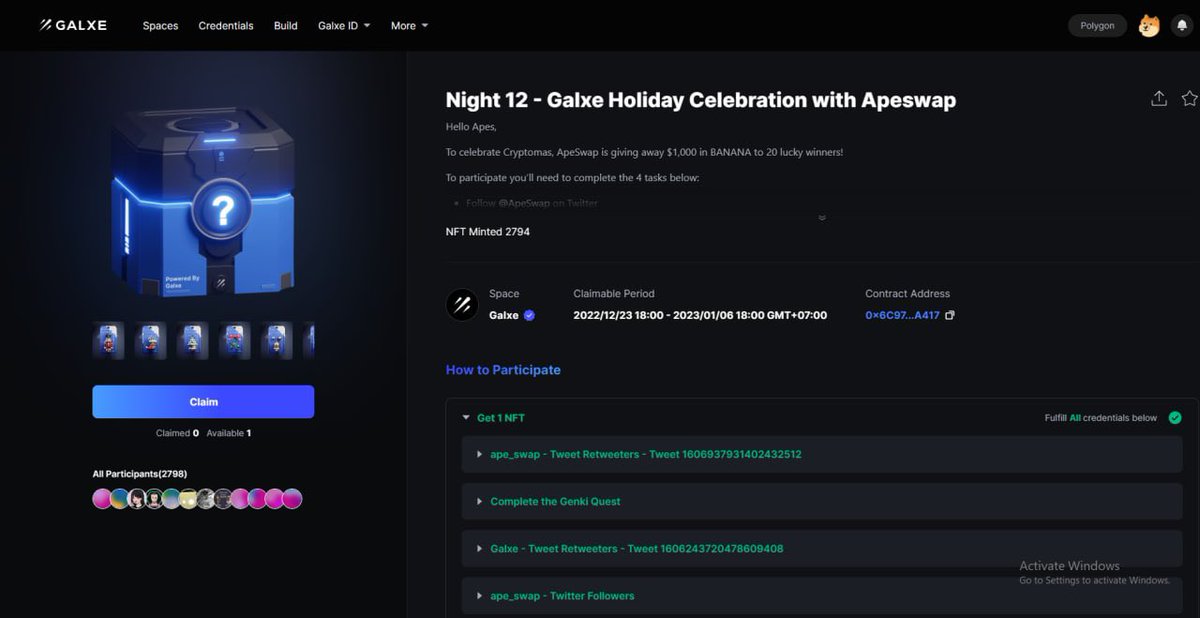Click Fulfill All credentials below text

(x=1101, y=418)
